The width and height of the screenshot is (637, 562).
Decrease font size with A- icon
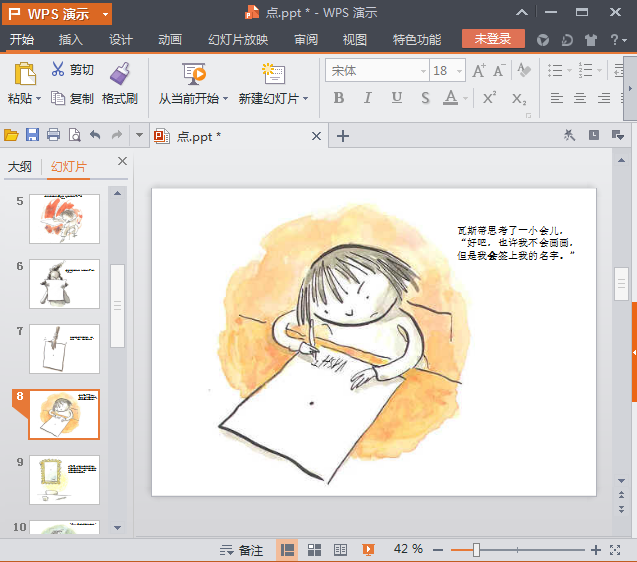pos(499,71)
